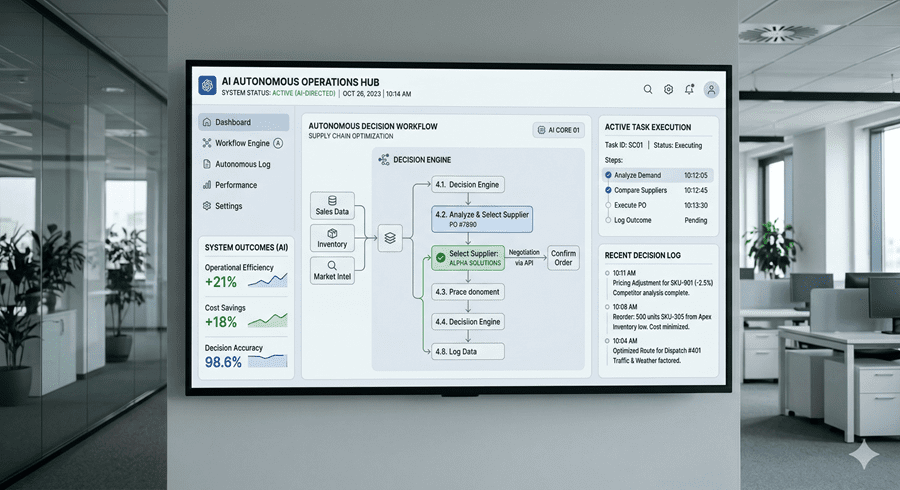Click the layers stack icon node

click(x=390, y=238)
